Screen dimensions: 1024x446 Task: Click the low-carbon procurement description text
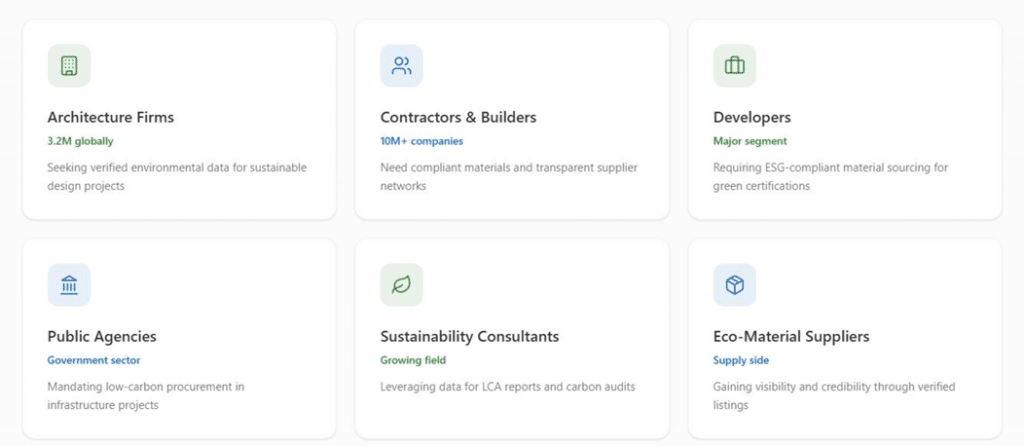145,396
